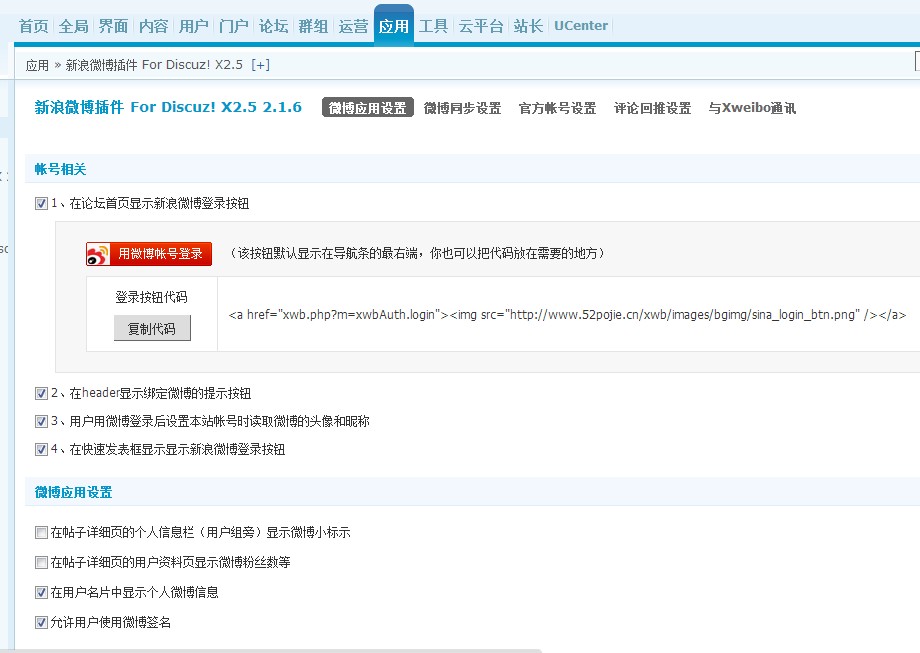This screenshot has width=920, height=653.
Task: Click the note about 导航条的最右端
Action: 417,253
